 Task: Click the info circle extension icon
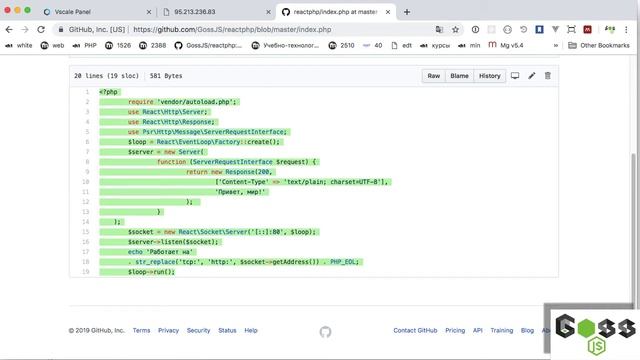475,29
